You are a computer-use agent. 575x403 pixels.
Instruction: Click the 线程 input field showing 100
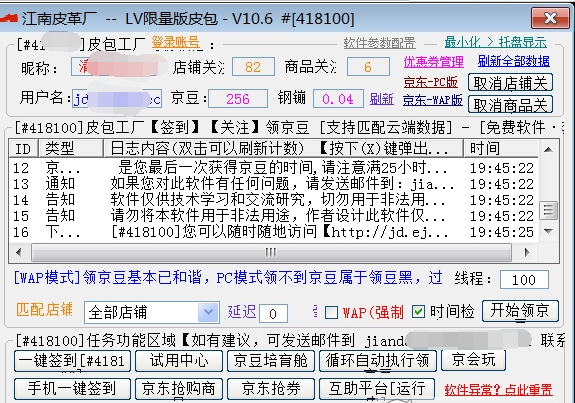pos(524,280)
